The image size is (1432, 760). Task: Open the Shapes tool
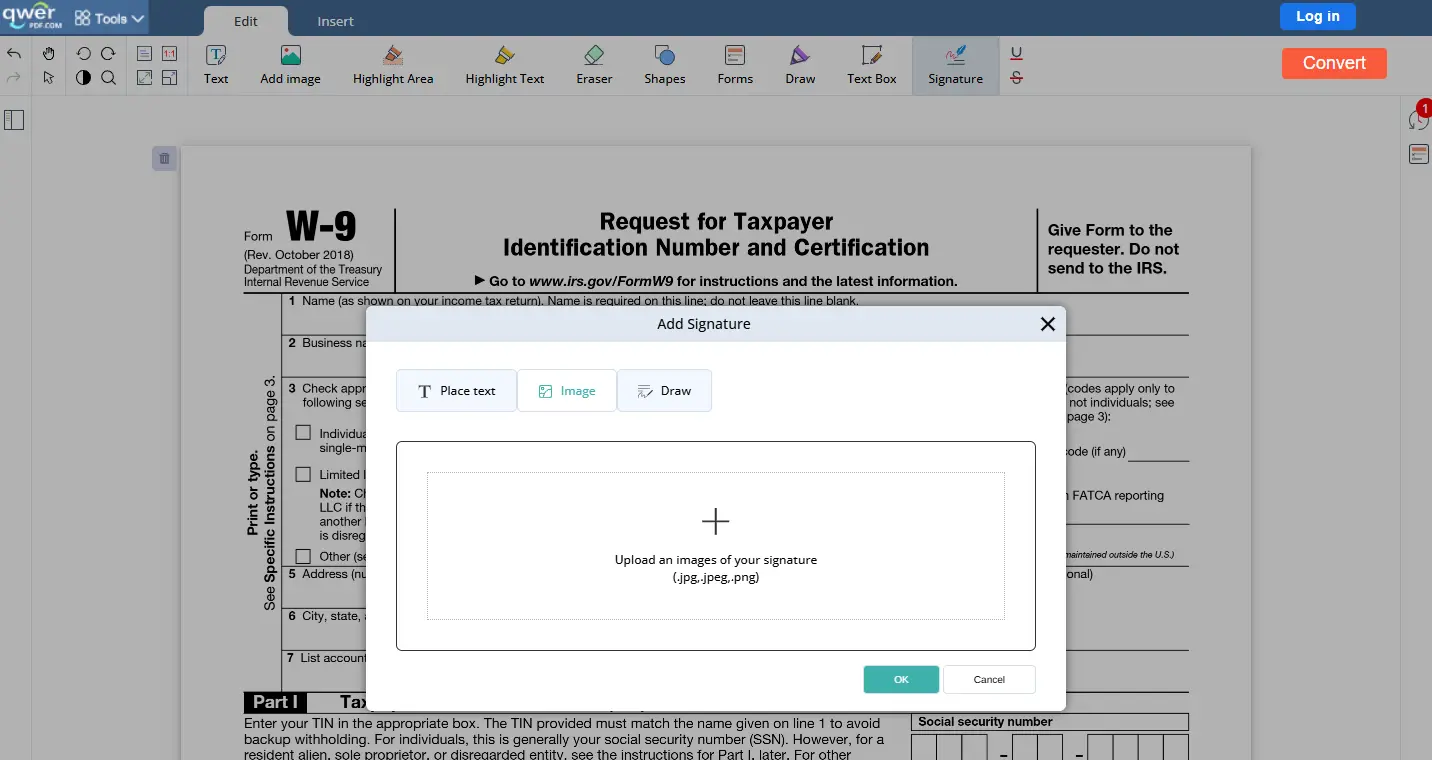(665, 66)
